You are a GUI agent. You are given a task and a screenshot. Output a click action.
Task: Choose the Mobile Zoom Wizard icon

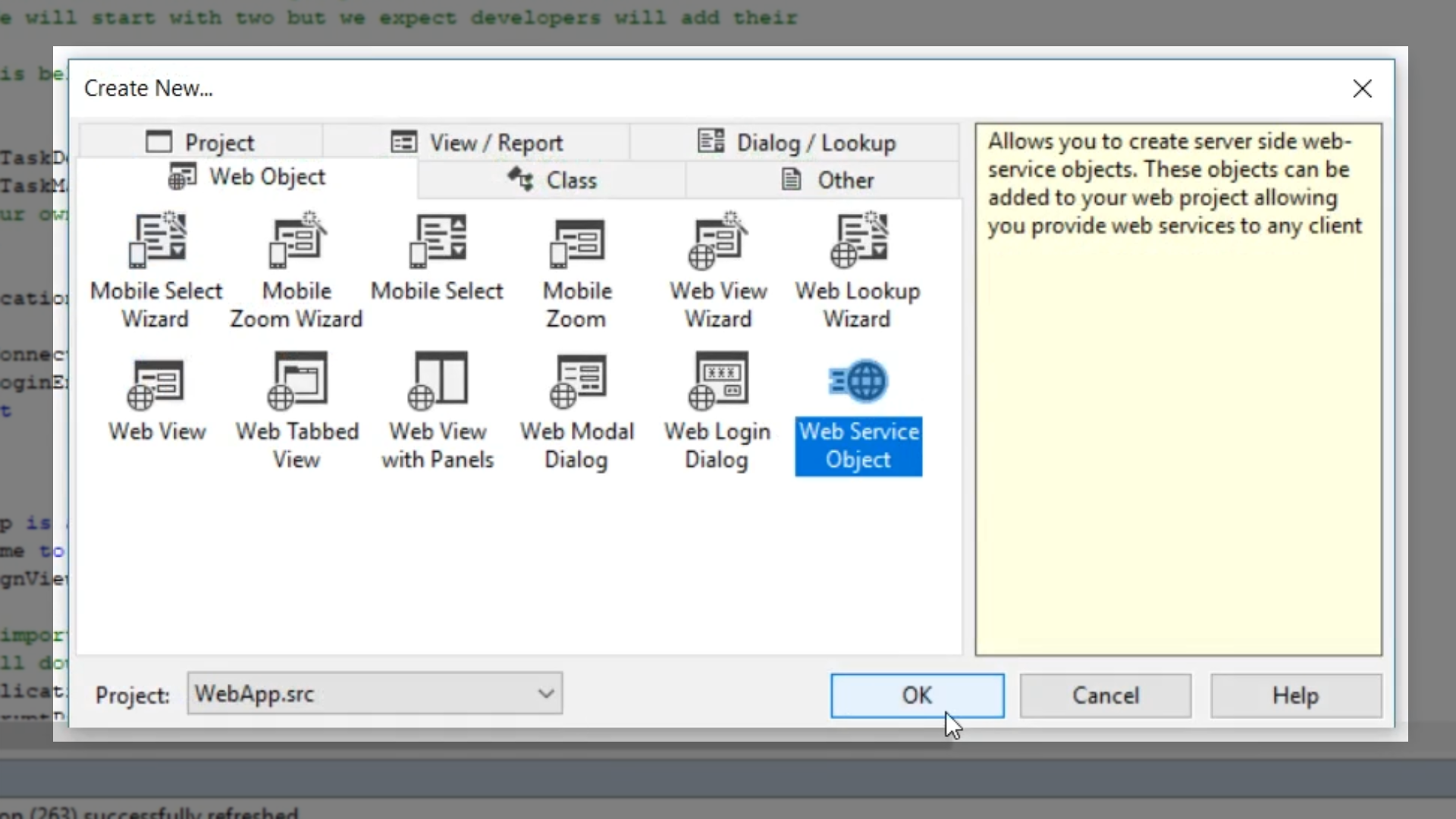[x=297, y=241]
